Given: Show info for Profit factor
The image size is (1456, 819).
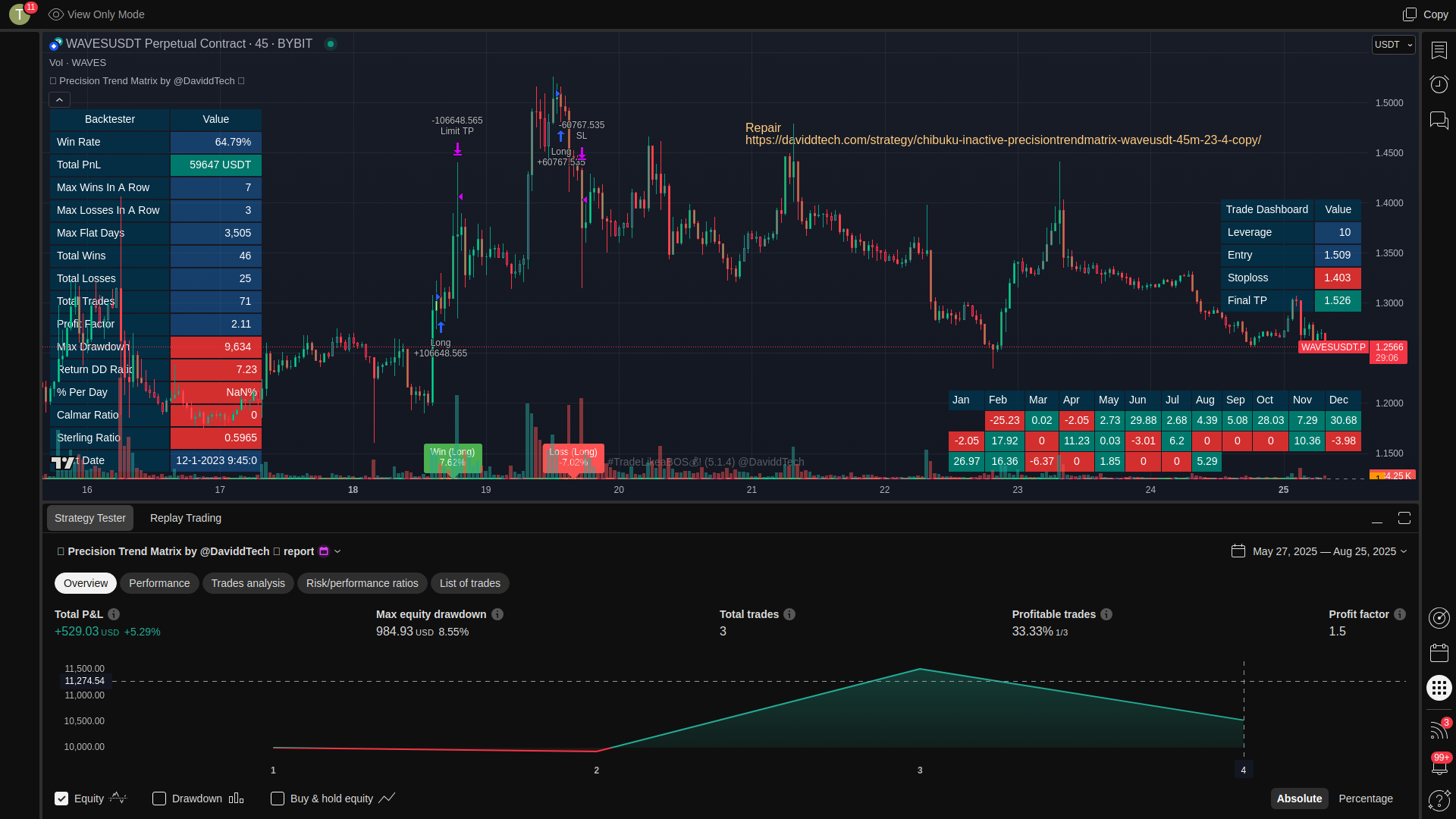Looking at the screenshot, I should [1400, 614].
